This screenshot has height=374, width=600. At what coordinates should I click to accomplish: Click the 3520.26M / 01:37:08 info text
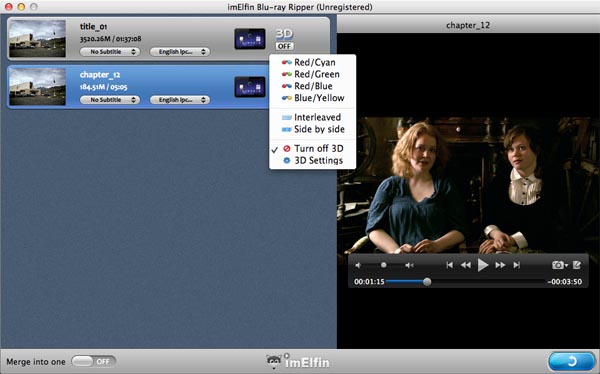[x=111, y=39]
